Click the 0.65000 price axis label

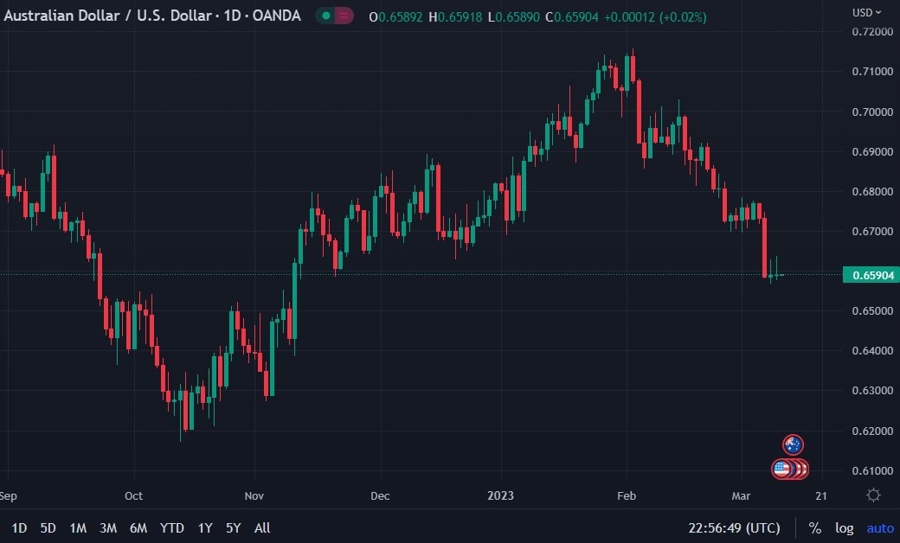click(x=872, y=311)
